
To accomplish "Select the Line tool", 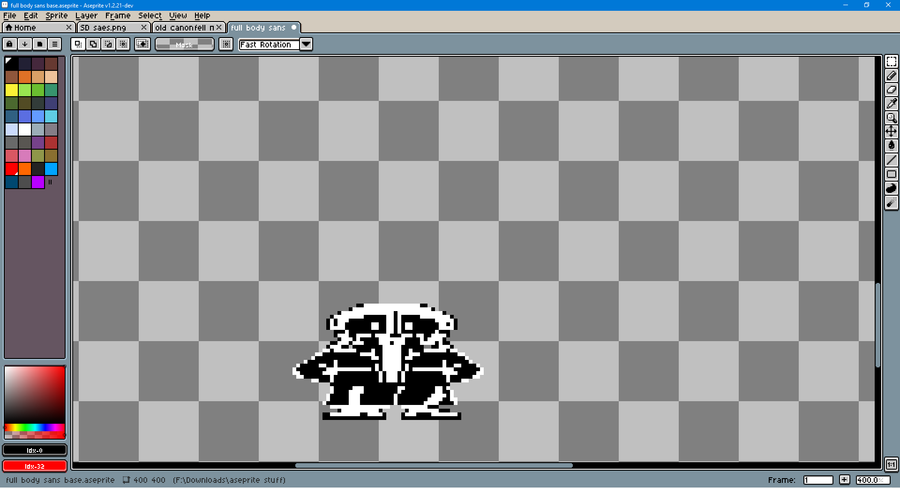I will click(891, 160).
